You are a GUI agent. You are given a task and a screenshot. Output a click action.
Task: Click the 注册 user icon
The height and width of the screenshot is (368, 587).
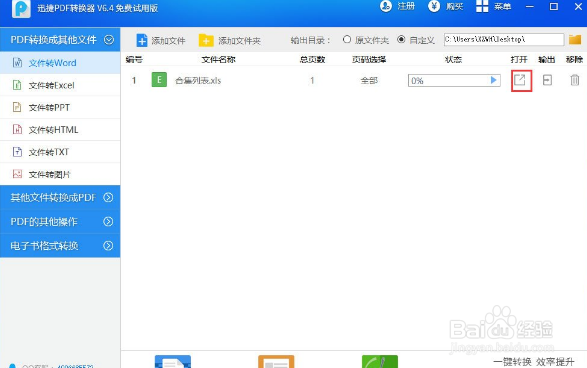pos(386,6)
